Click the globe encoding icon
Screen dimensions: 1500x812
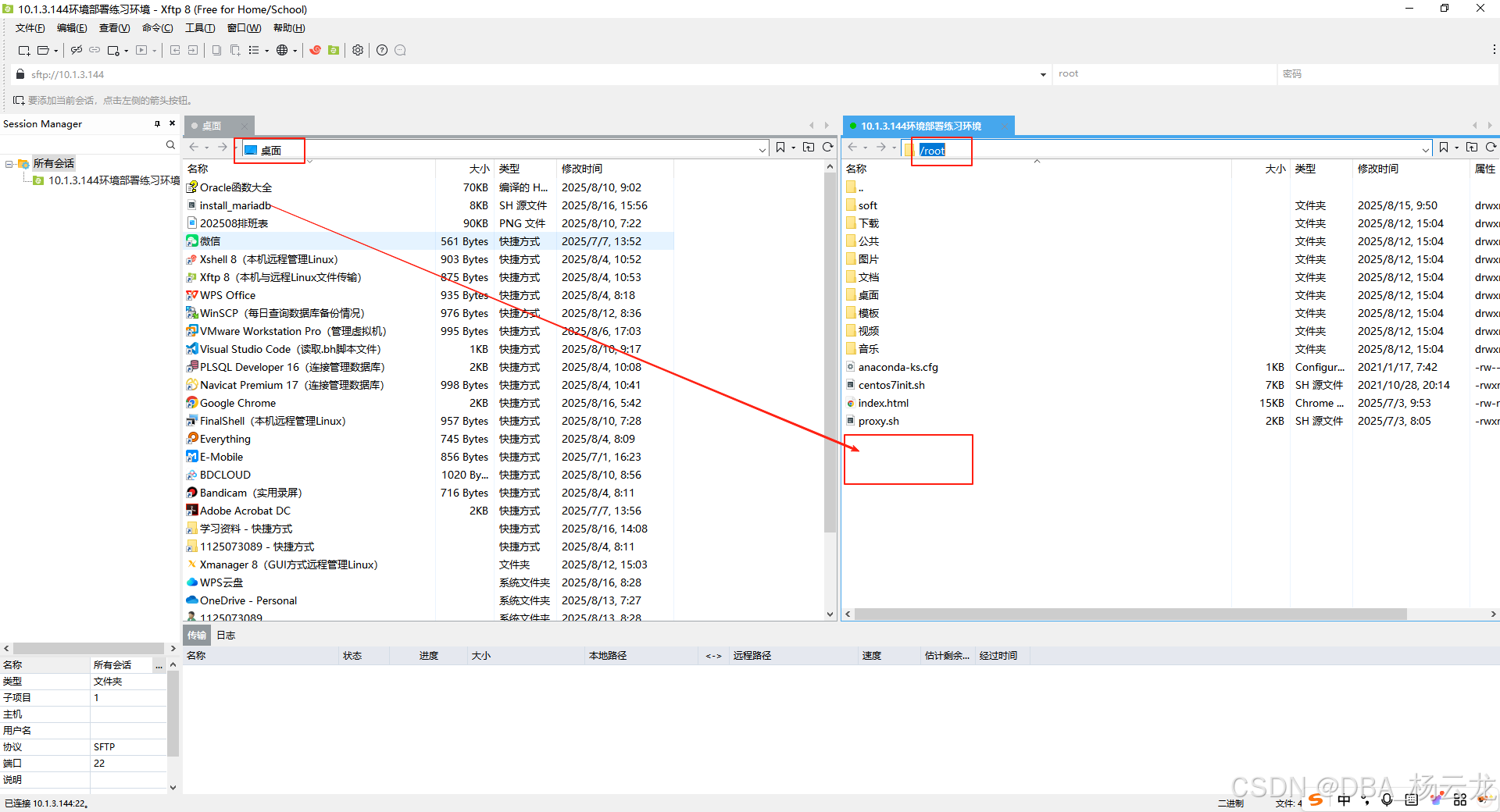pyautogui.click(x=282, y=50)
